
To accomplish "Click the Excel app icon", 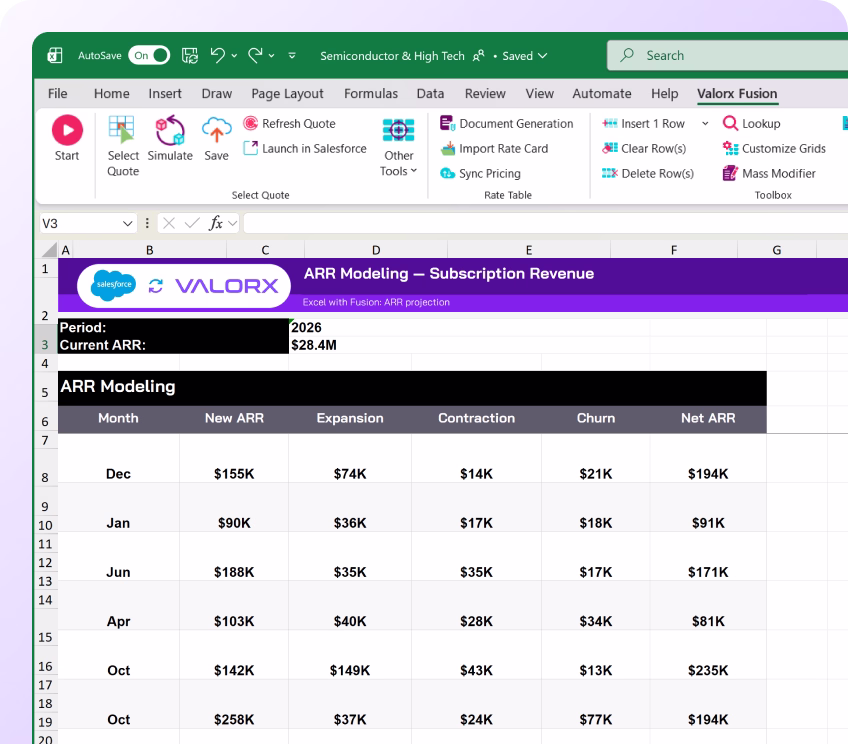I will [x=55, y=56].
